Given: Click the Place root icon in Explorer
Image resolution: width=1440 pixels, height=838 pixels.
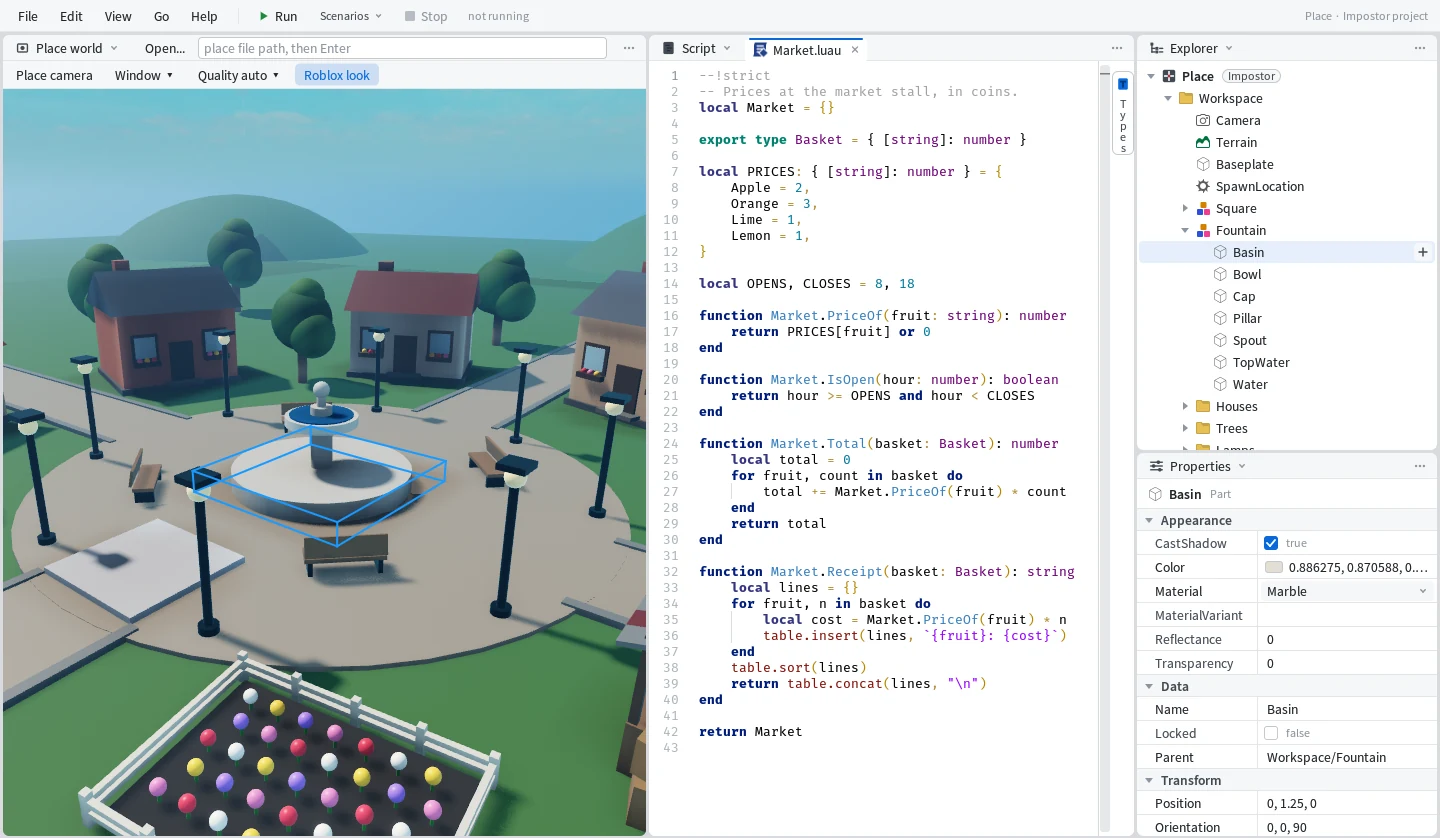Looking at the screenshot, I should pos(1169,76).
